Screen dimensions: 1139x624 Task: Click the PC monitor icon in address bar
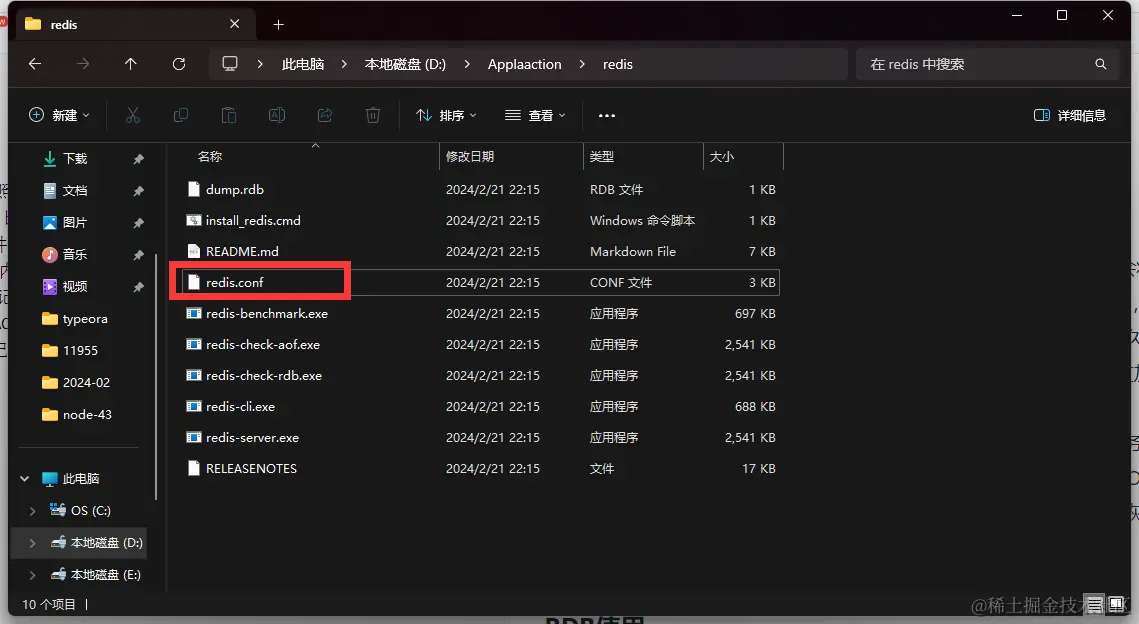230,64
